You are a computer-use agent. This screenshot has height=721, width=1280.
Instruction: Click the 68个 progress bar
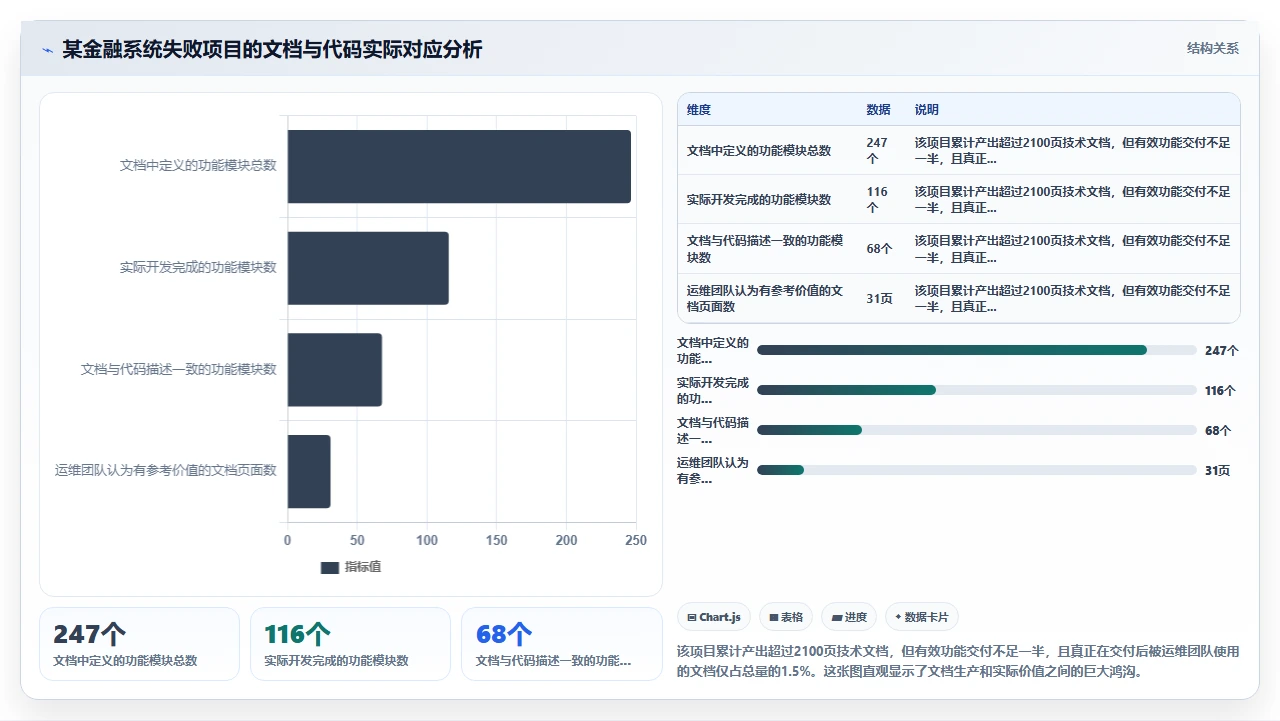click(977, 430)
